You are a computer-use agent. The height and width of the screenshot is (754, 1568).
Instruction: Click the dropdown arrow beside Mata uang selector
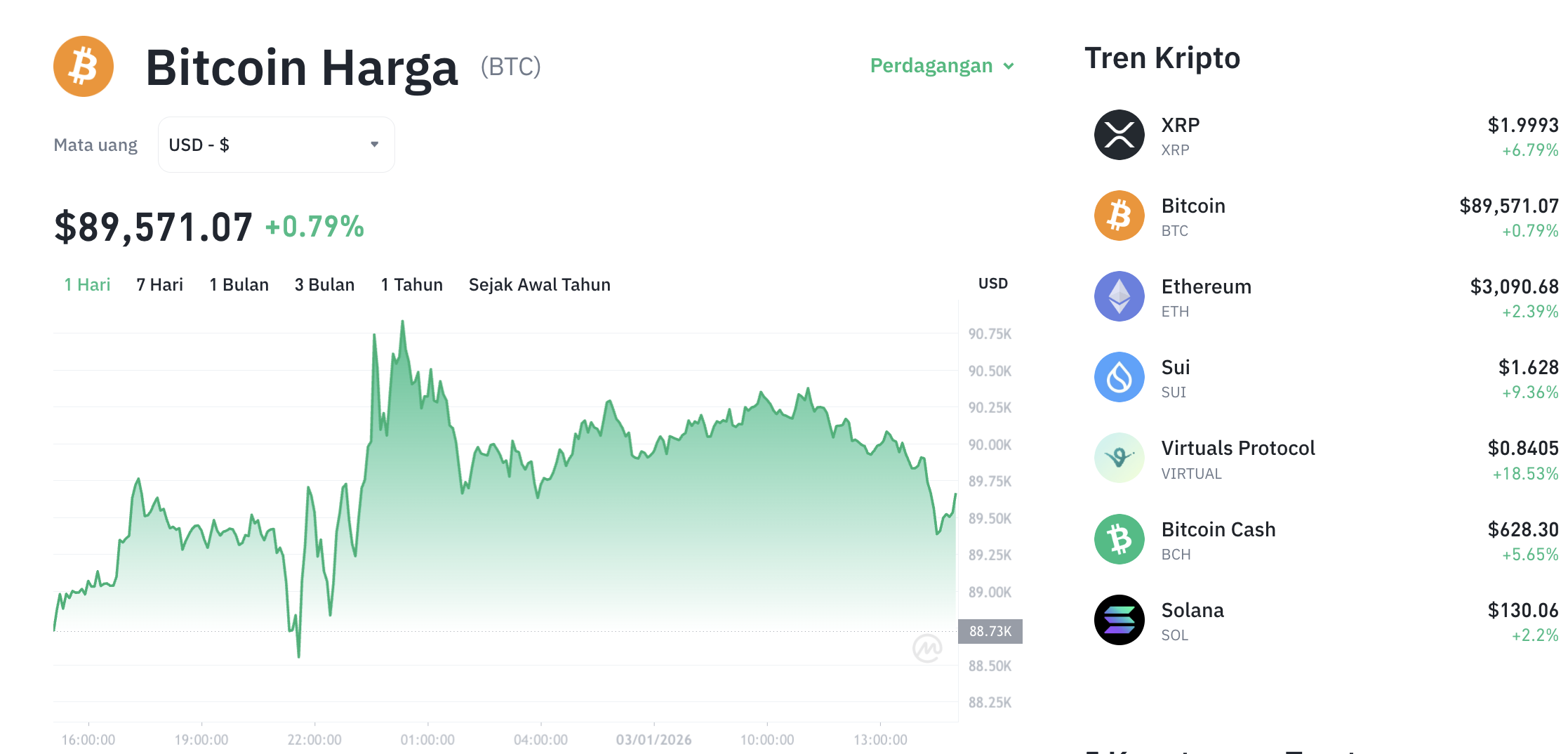376,144
